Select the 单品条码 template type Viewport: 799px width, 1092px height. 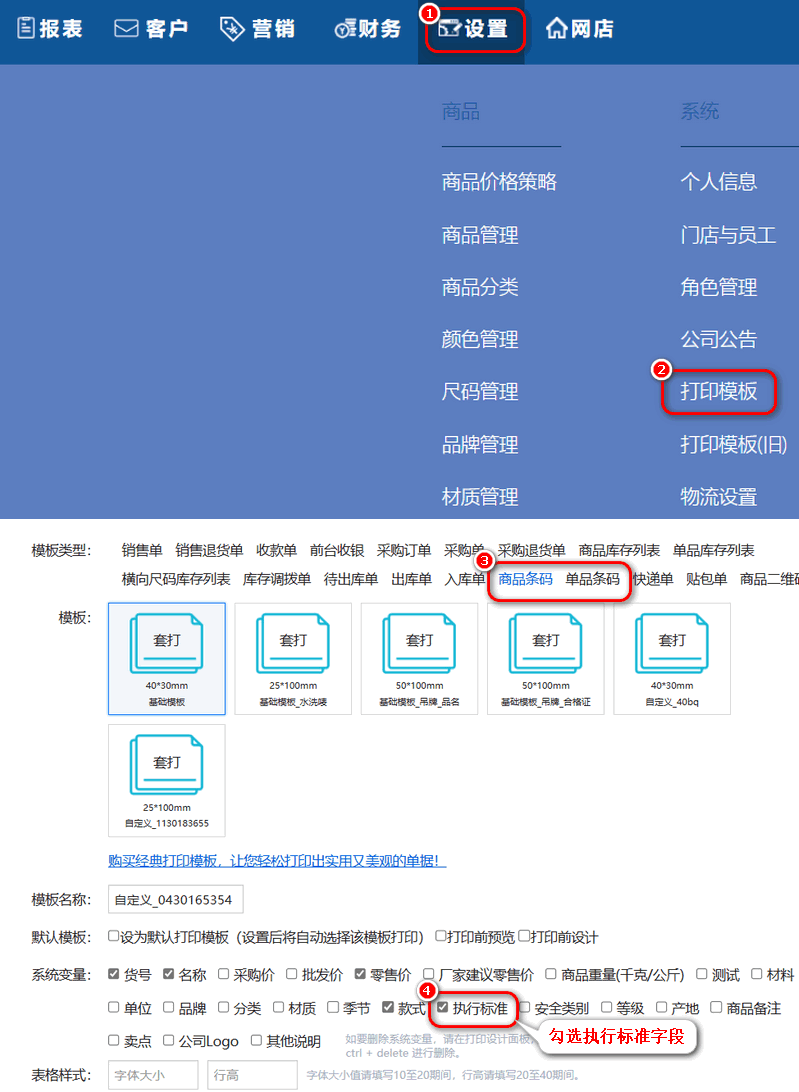[592, 579]
